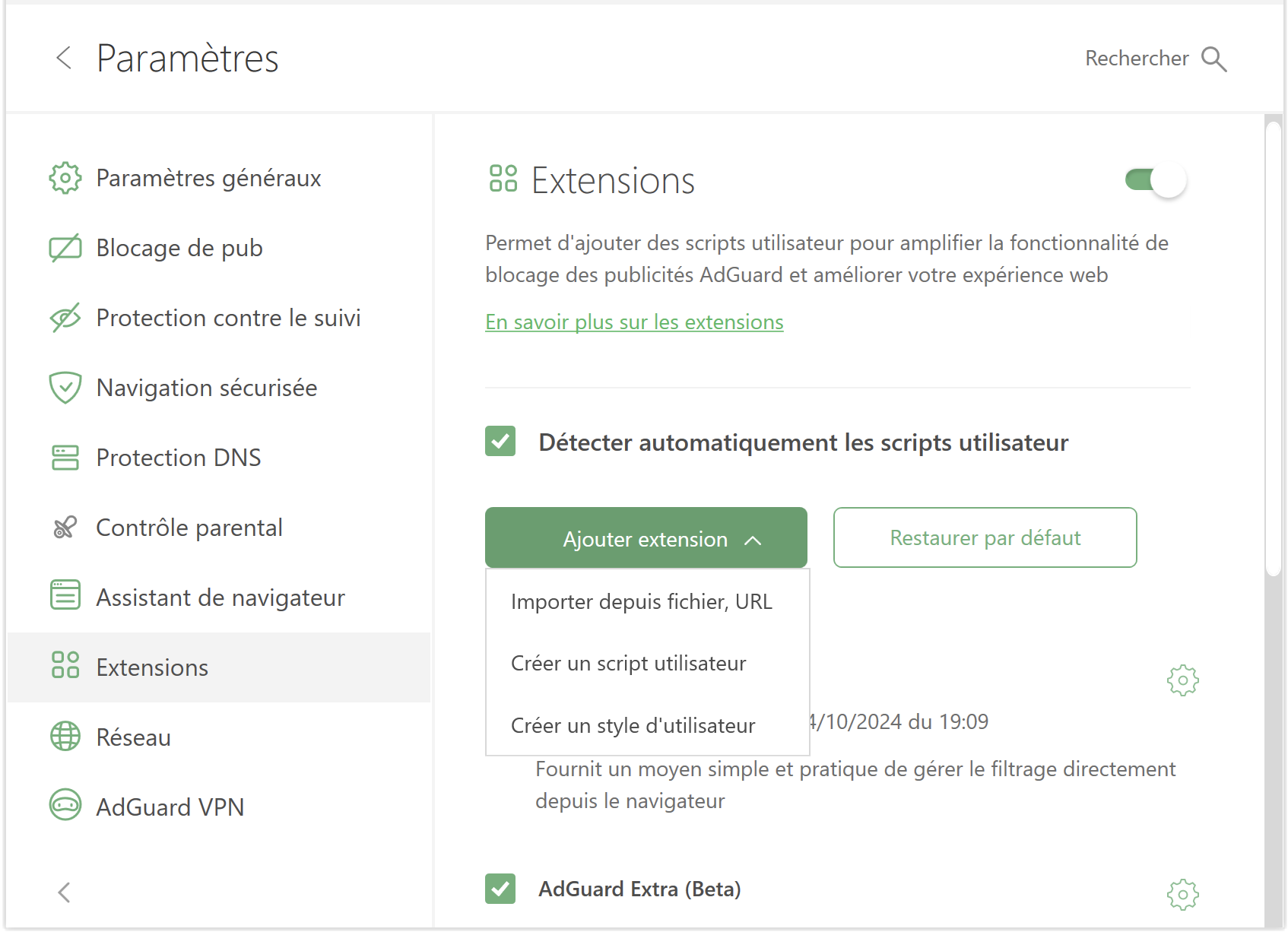Select Créer un script utilisateur

647,663
